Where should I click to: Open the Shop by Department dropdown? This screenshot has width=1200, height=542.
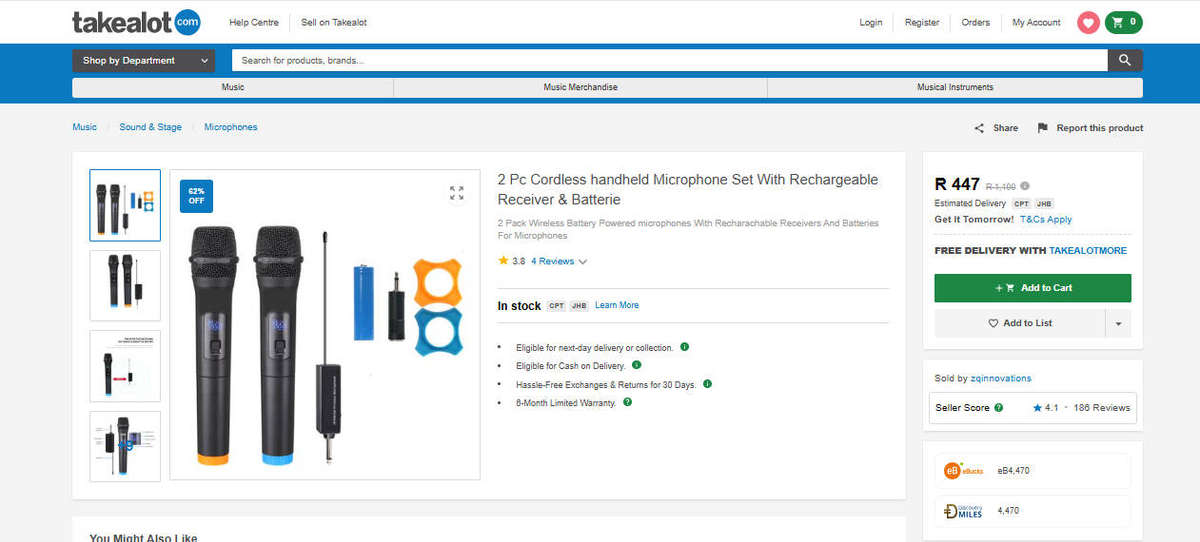pos(143,61)
